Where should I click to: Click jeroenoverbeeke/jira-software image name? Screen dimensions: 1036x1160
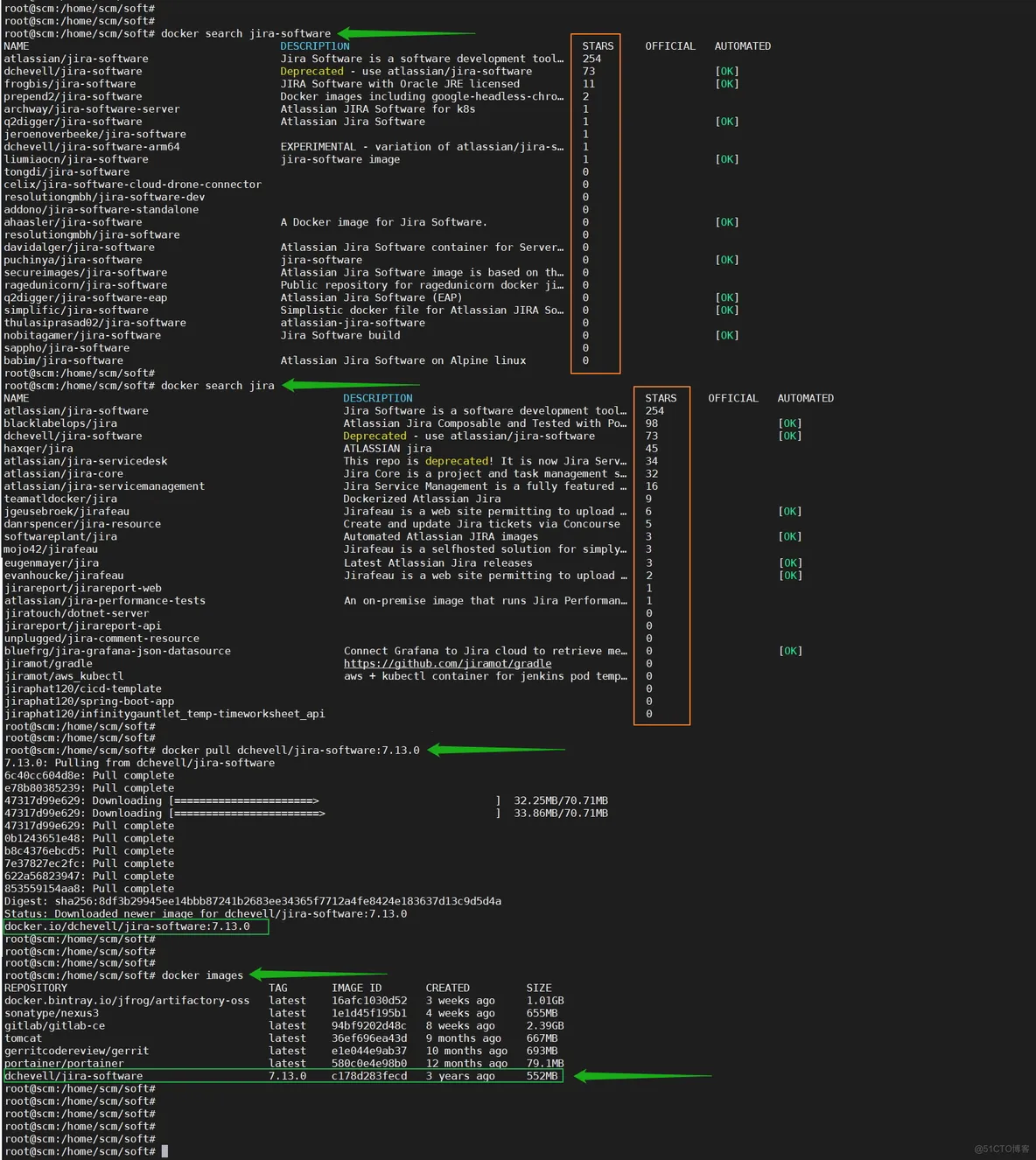point(94,135)
